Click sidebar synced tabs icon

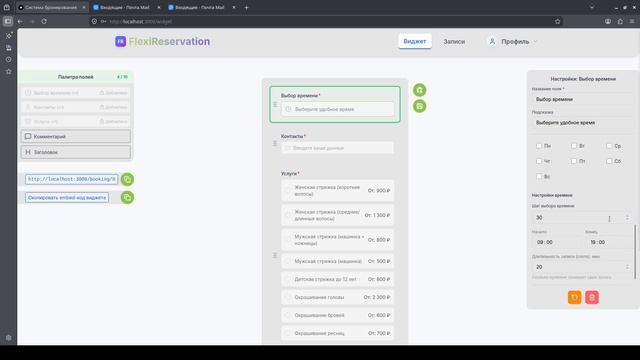(x=9, y=48)
